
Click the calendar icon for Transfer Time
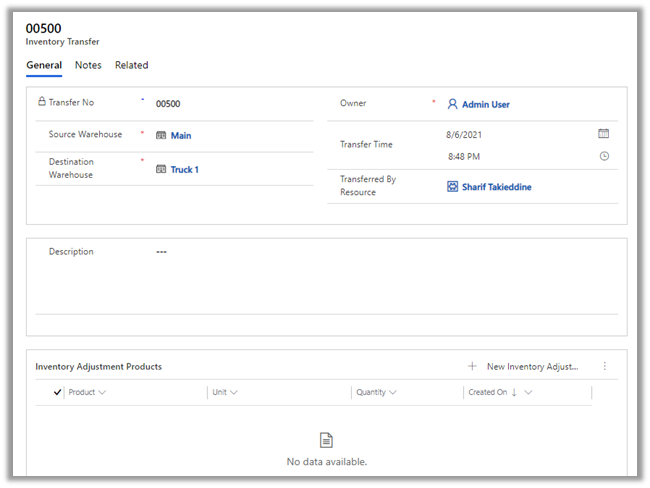coord(603,133)
